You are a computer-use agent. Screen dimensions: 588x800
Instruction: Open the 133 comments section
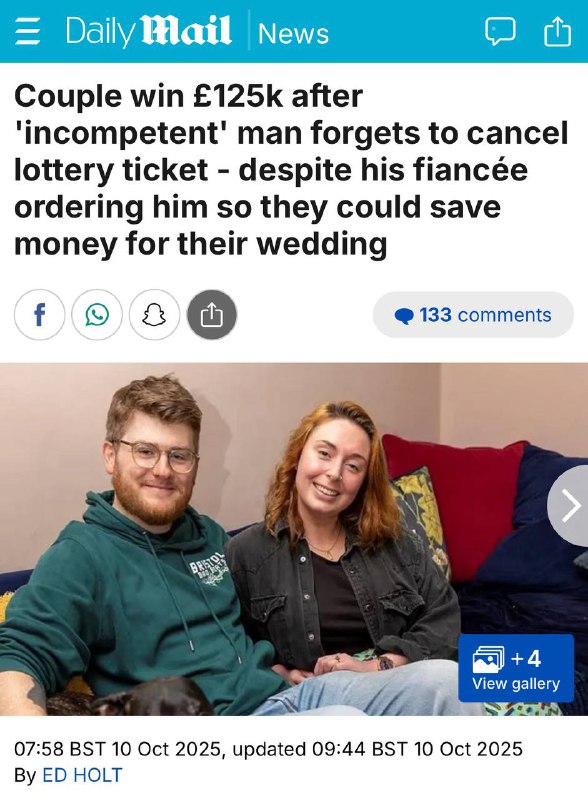473,315
